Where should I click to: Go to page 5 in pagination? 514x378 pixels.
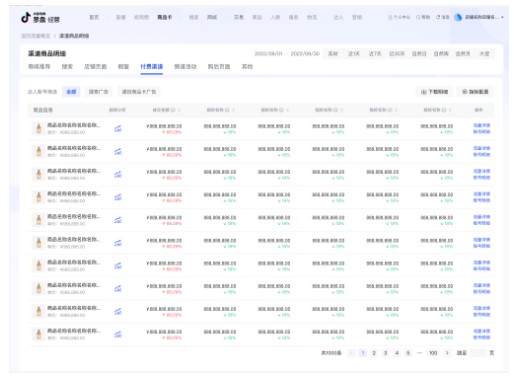pos(408,353)
